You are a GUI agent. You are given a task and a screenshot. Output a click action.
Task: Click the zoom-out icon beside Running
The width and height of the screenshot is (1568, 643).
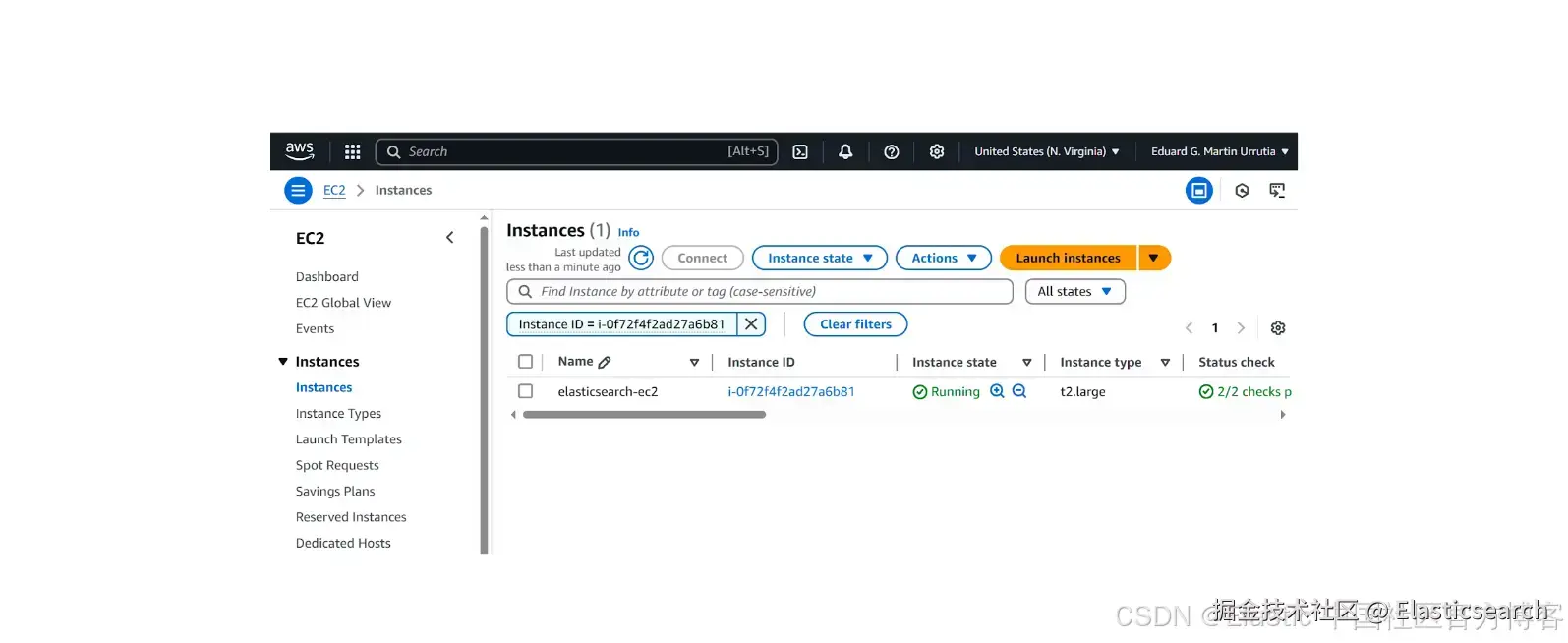(1019, 391)
